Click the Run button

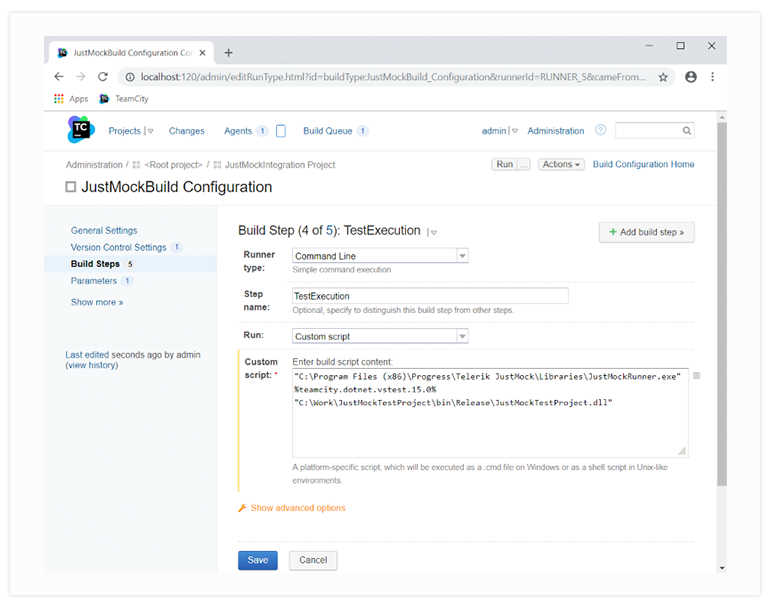coord(504,165)
